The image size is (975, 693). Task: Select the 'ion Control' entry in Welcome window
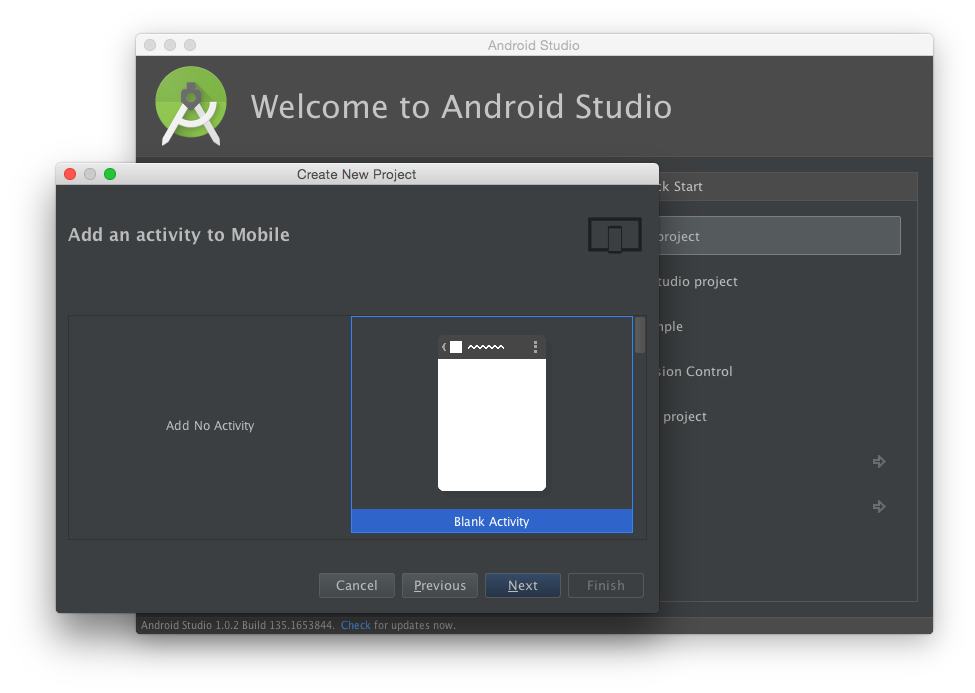(696, 371)
